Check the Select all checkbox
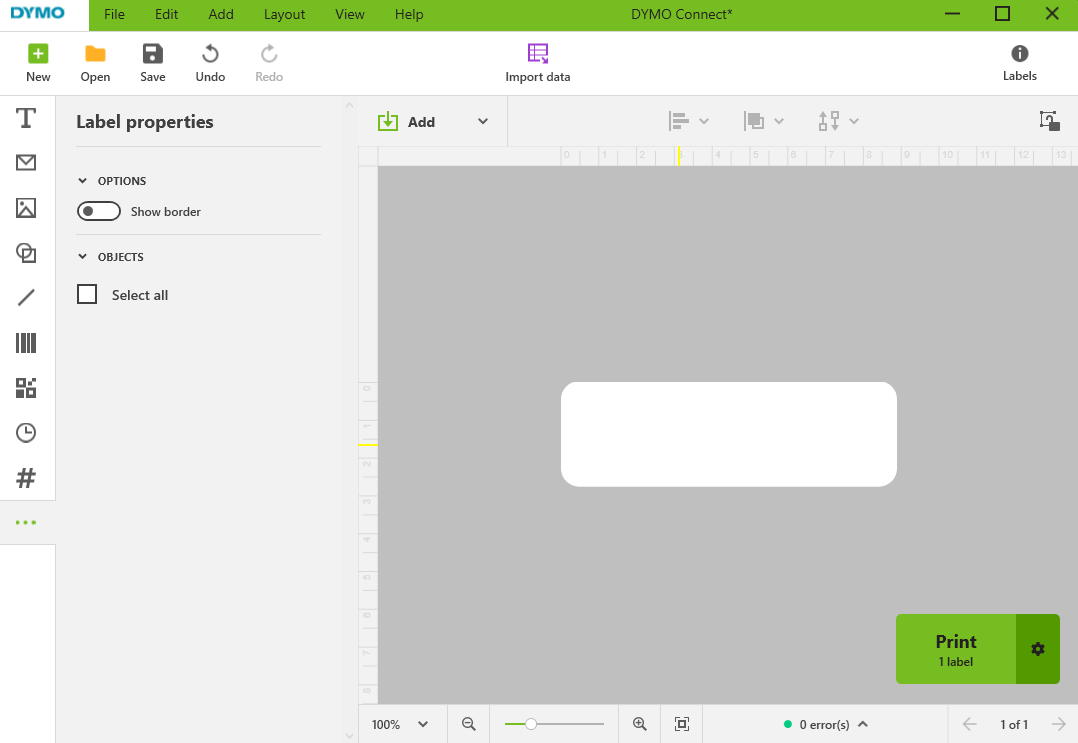Image resolution: width=1078 pixels, height=743 pixels. pyautogui.click(x=88, y=295)
